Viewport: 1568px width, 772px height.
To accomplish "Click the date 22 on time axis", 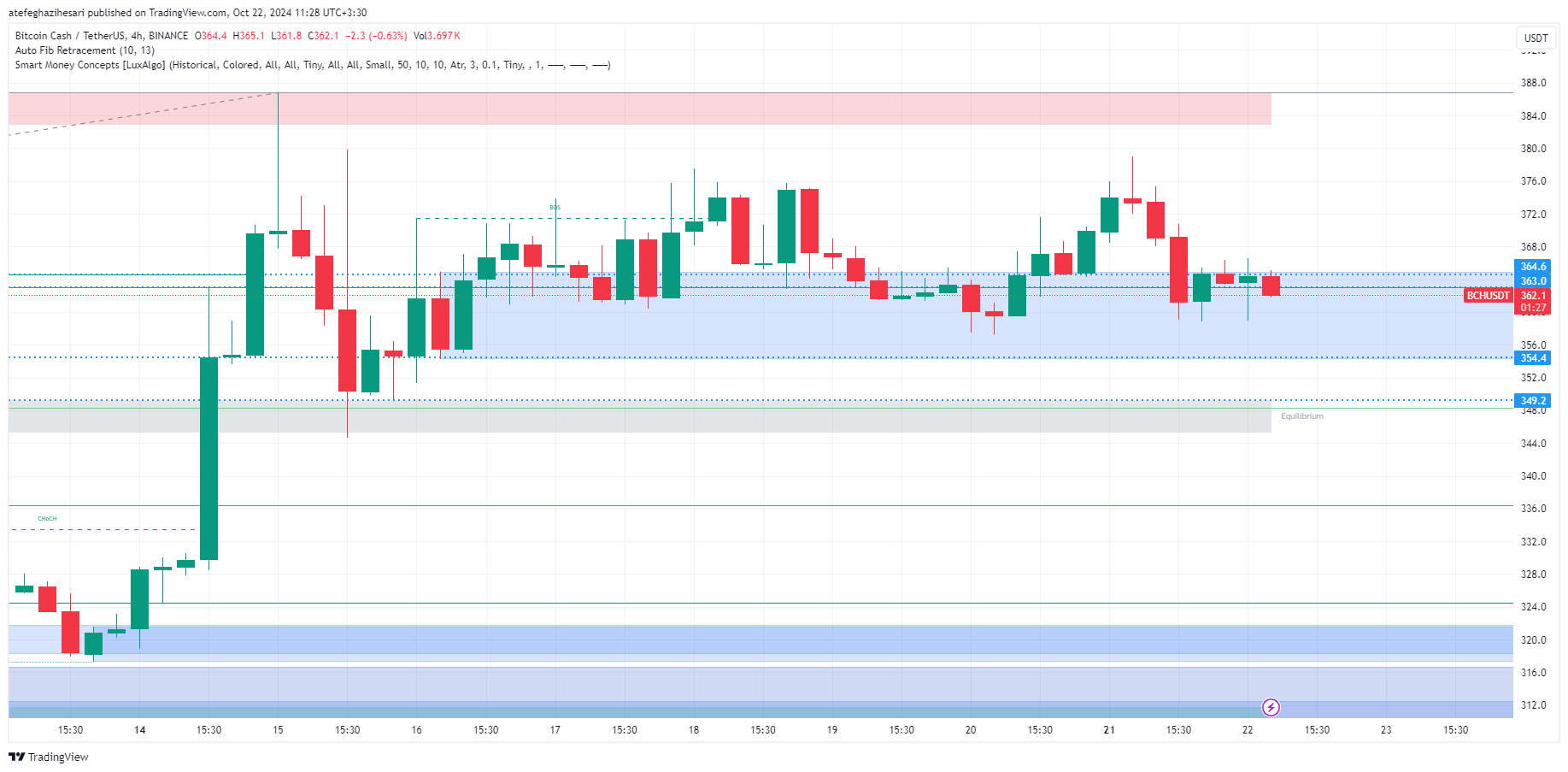I will (x=1248, y=730).
